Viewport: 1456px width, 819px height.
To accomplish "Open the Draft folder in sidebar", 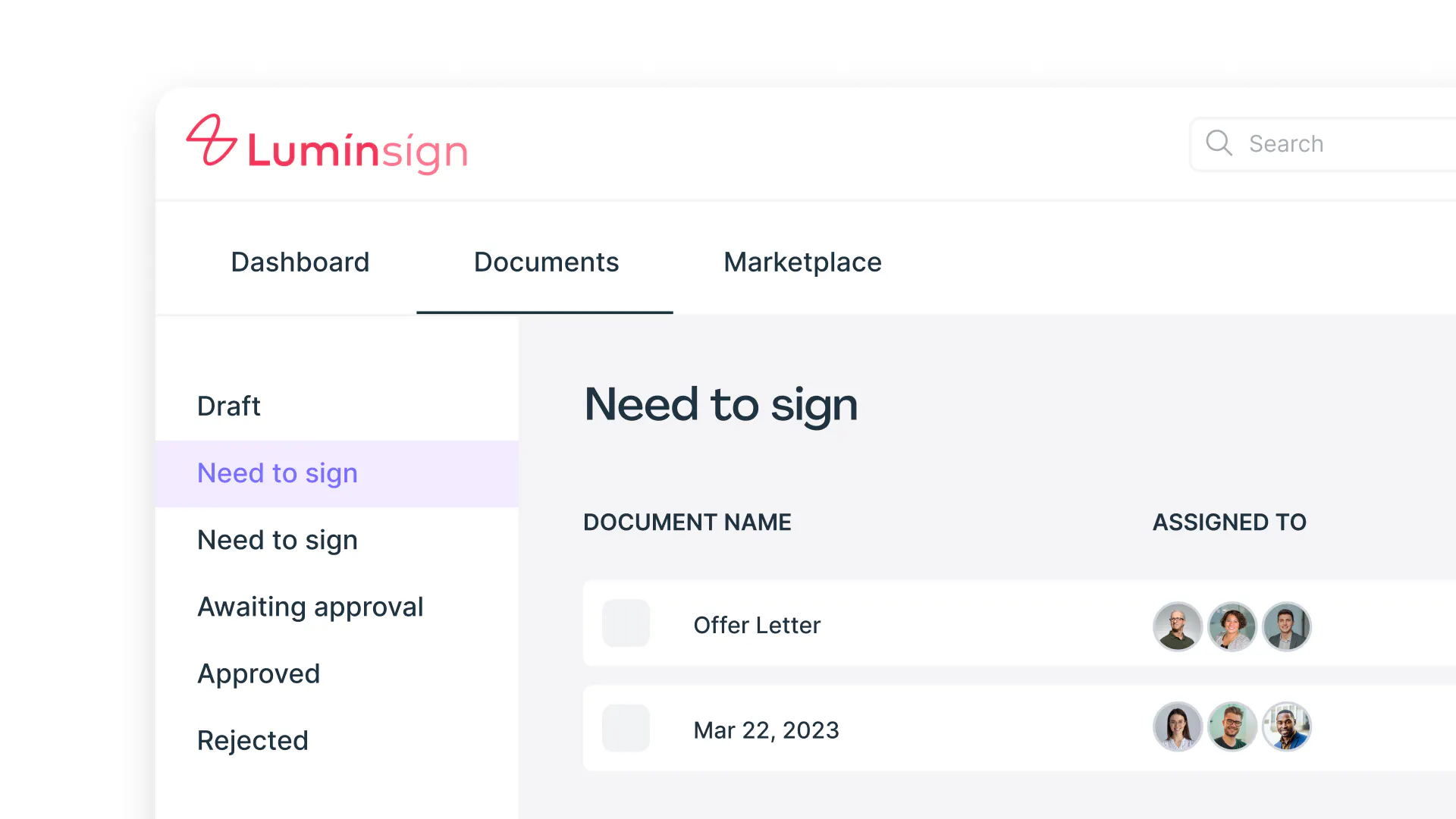I will (229, 406).
